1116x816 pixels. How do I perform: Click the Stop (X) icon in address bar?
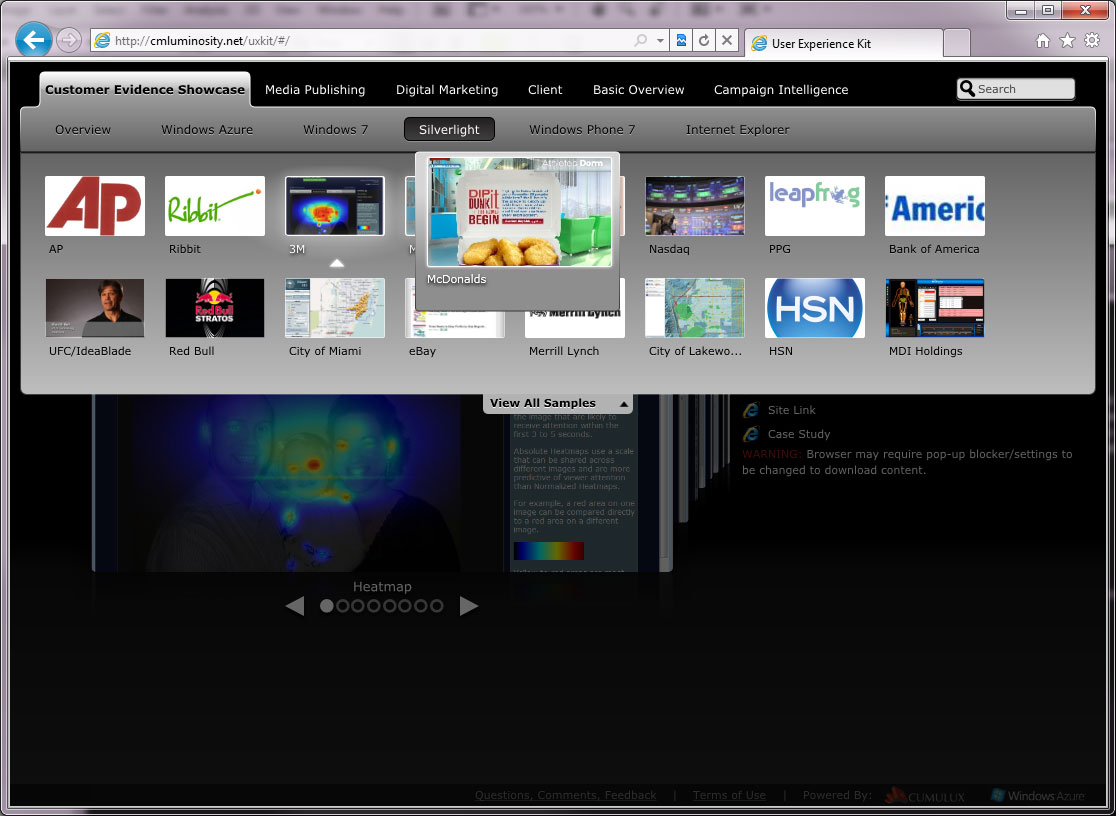coord(727,41)
